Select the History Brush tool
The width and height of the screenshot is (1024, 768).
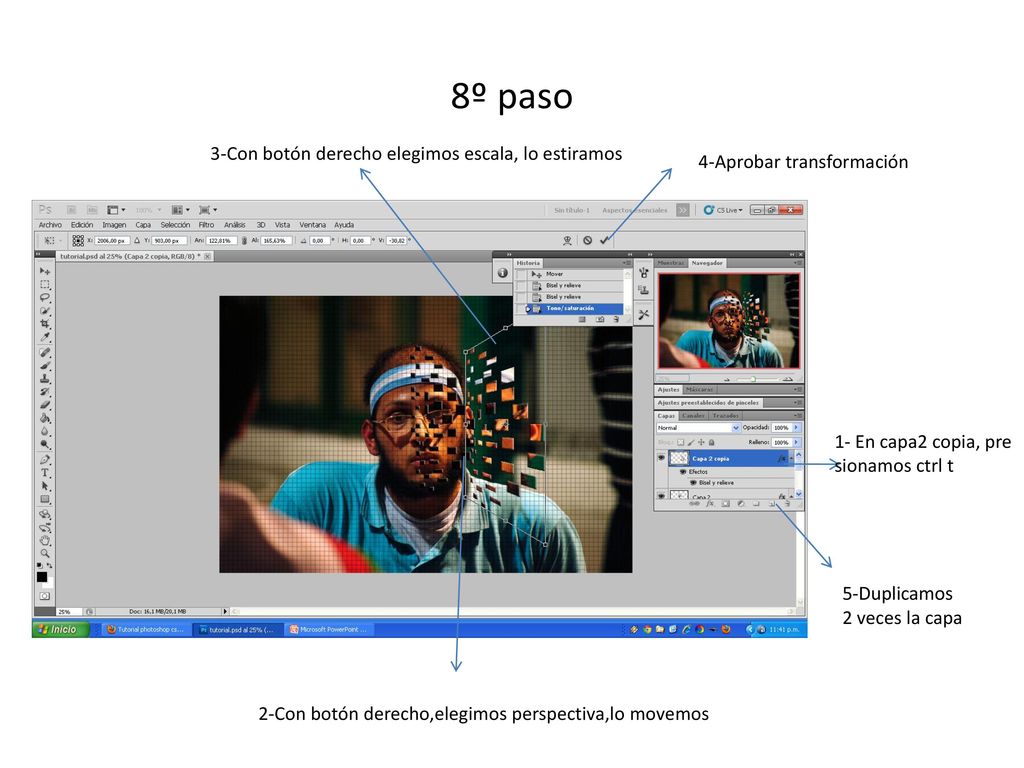44,392
